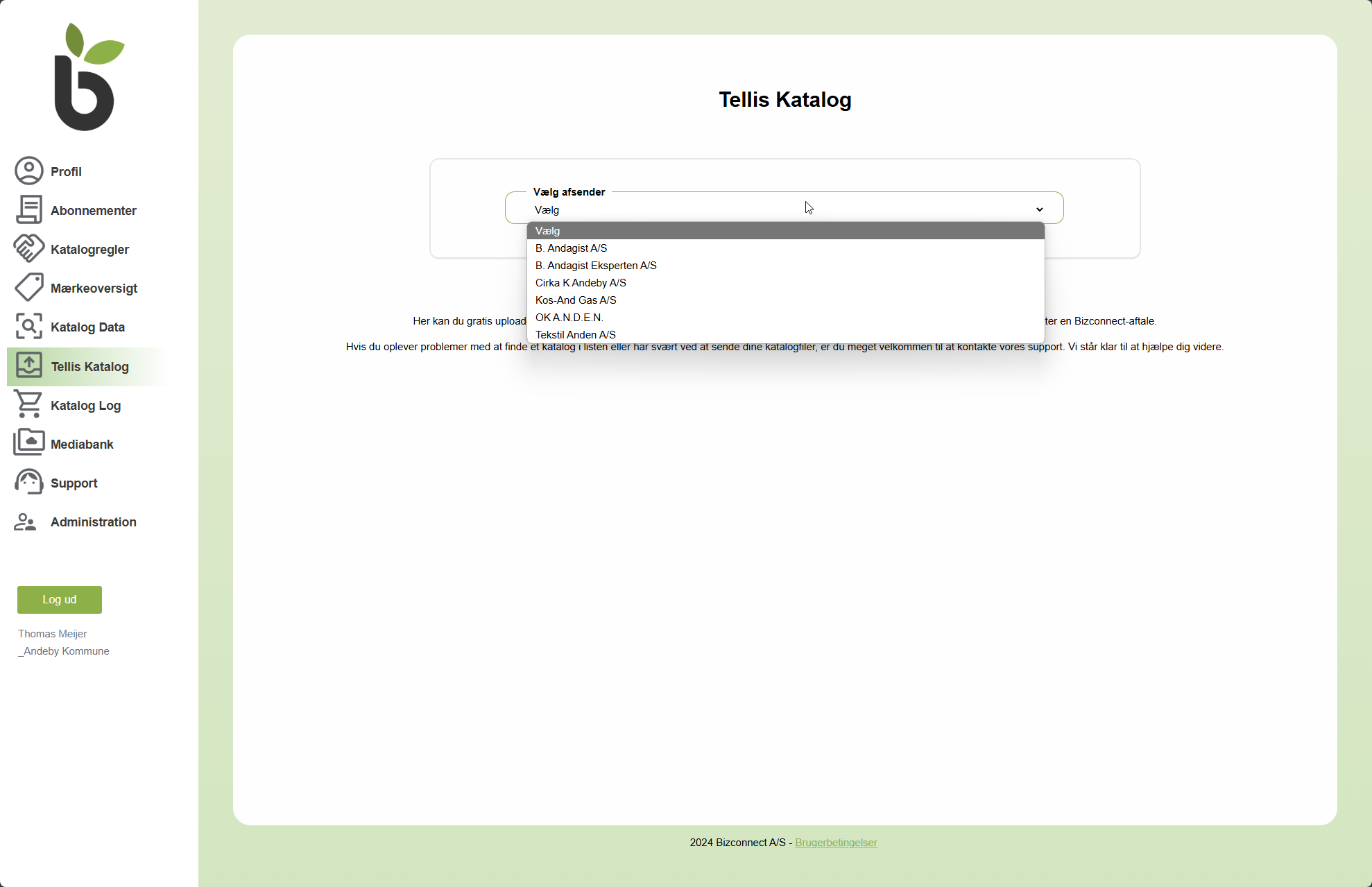Click the Bizconnect logo

(86, 78)
